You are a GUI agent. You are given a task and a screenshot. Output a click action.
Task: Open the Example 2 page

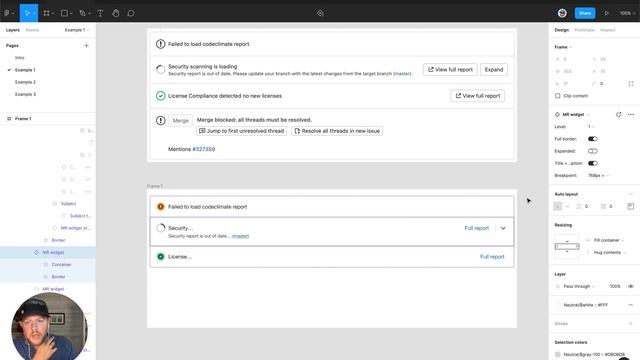click(25, 82)
